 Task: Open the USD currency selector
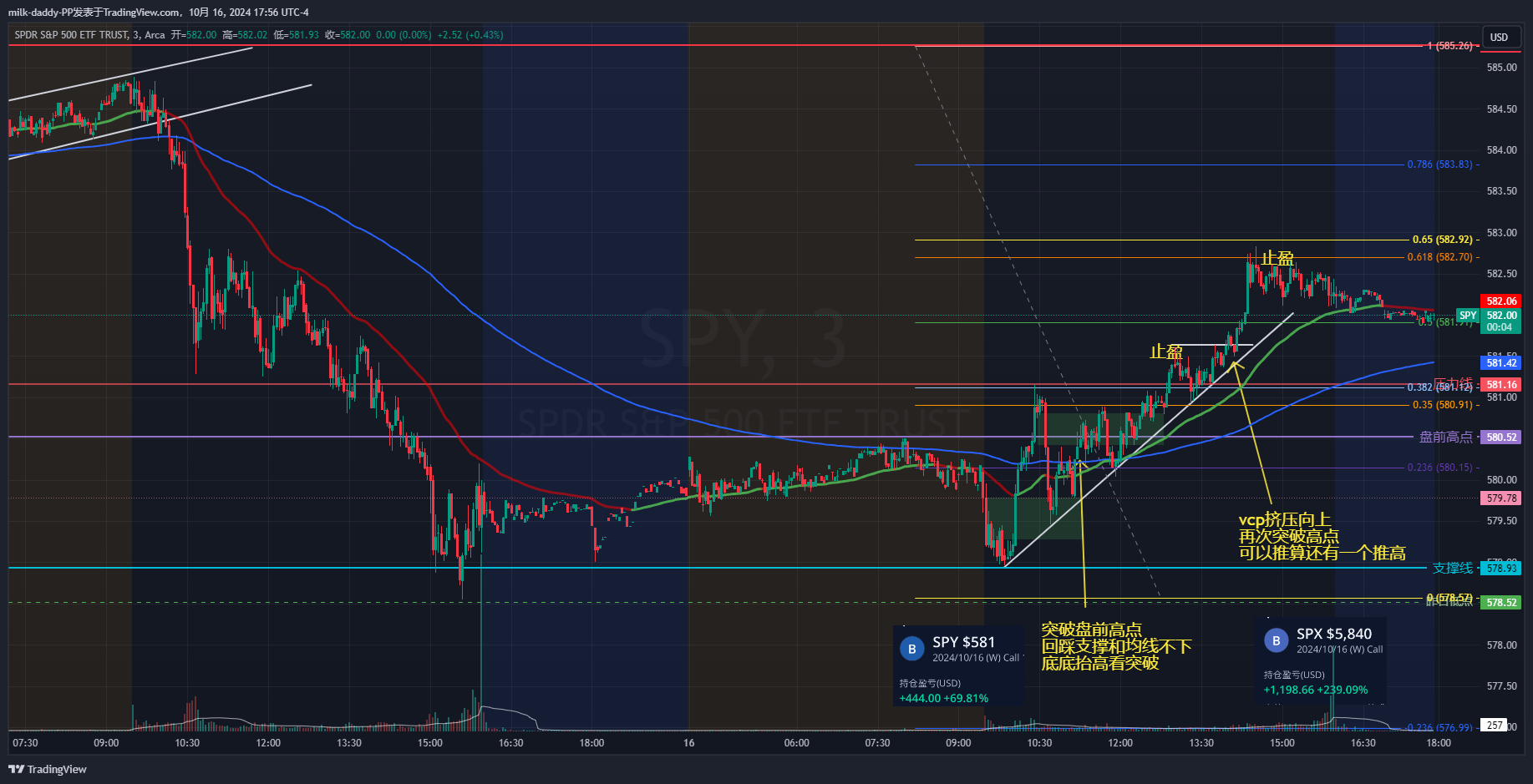1499,37
